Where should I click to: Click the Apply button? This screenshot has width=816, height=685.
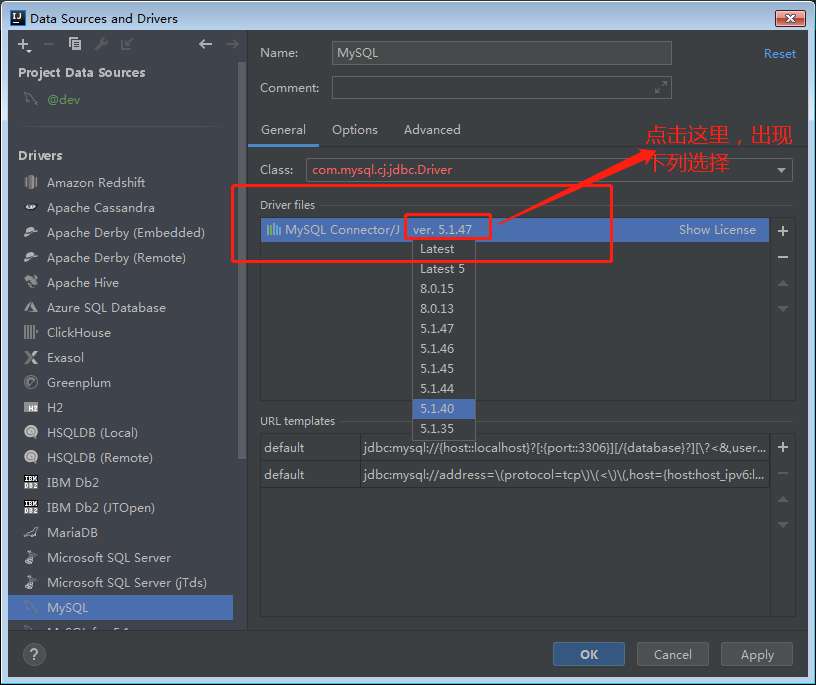pyautogui.click(x=757, y=654)
